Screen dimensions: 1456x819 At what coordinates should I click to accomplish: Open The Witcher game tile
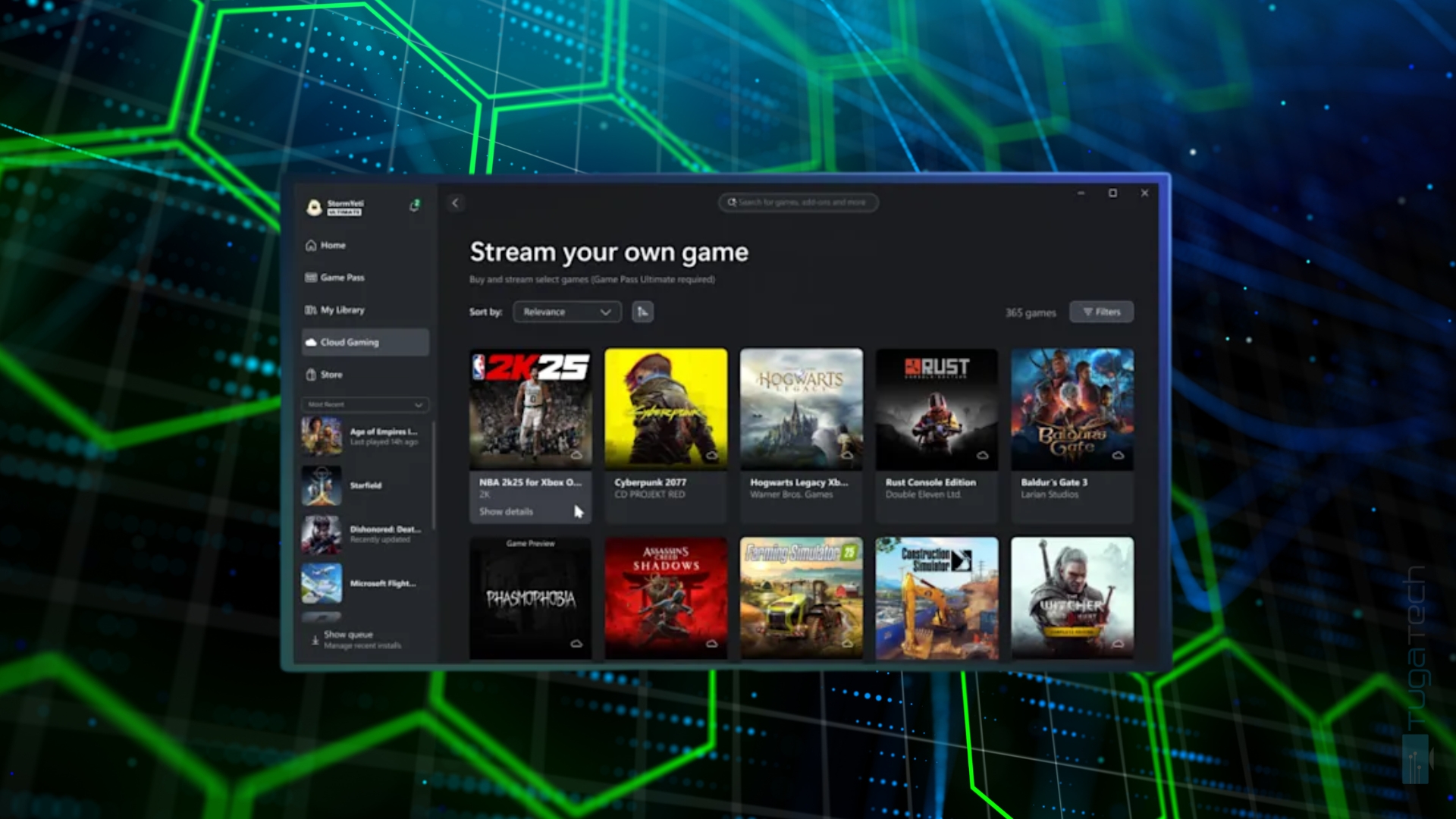coord(1072,598)
